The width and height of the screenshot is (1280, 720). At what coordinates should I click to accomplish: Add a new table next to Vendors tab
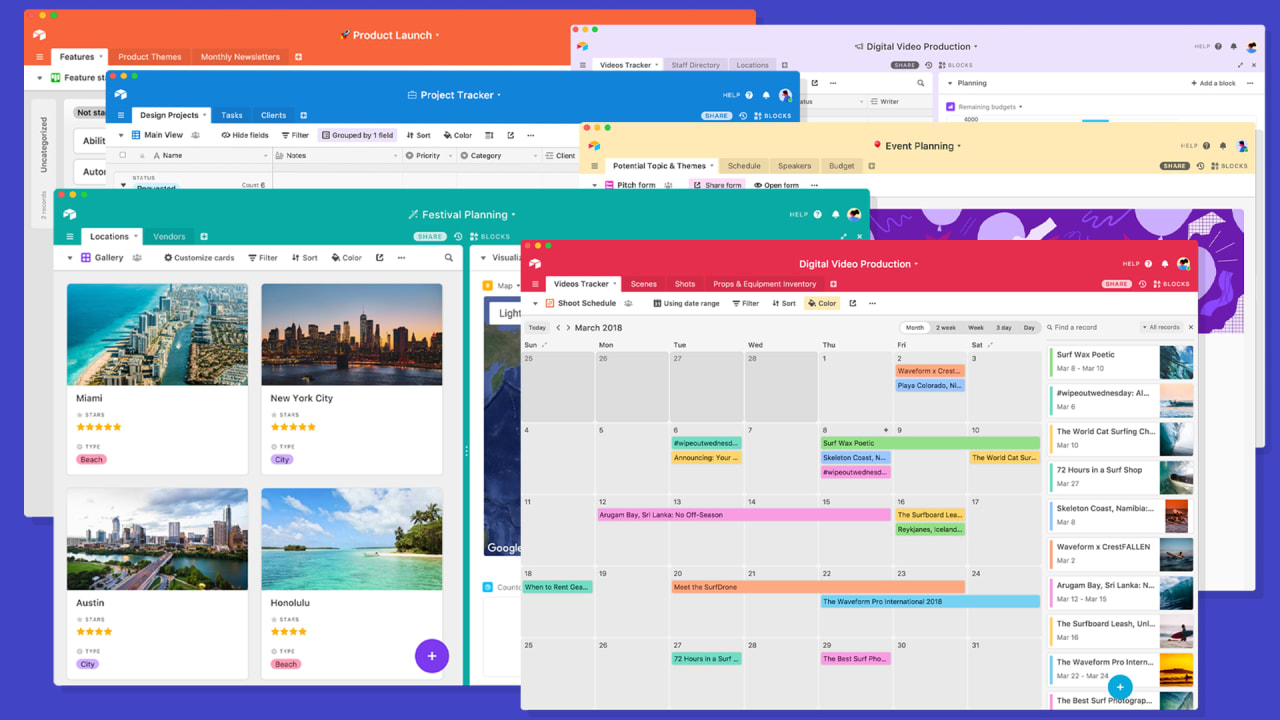coord(204,237)
